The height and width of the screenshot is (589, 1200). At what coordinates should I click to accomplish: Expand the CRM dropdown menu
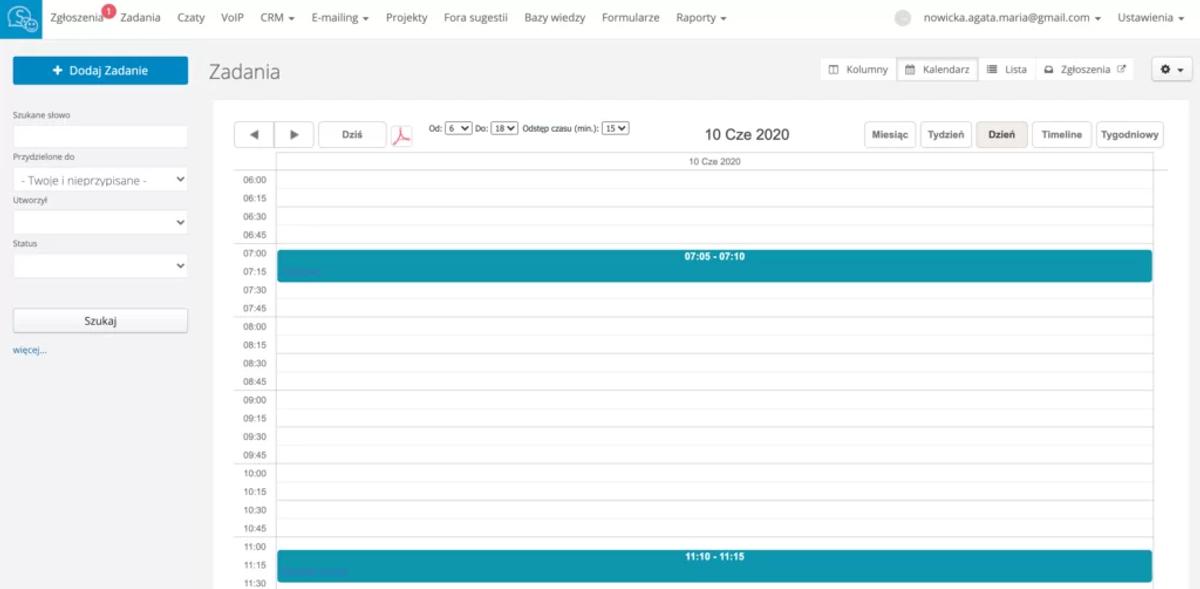coord(277,18)
